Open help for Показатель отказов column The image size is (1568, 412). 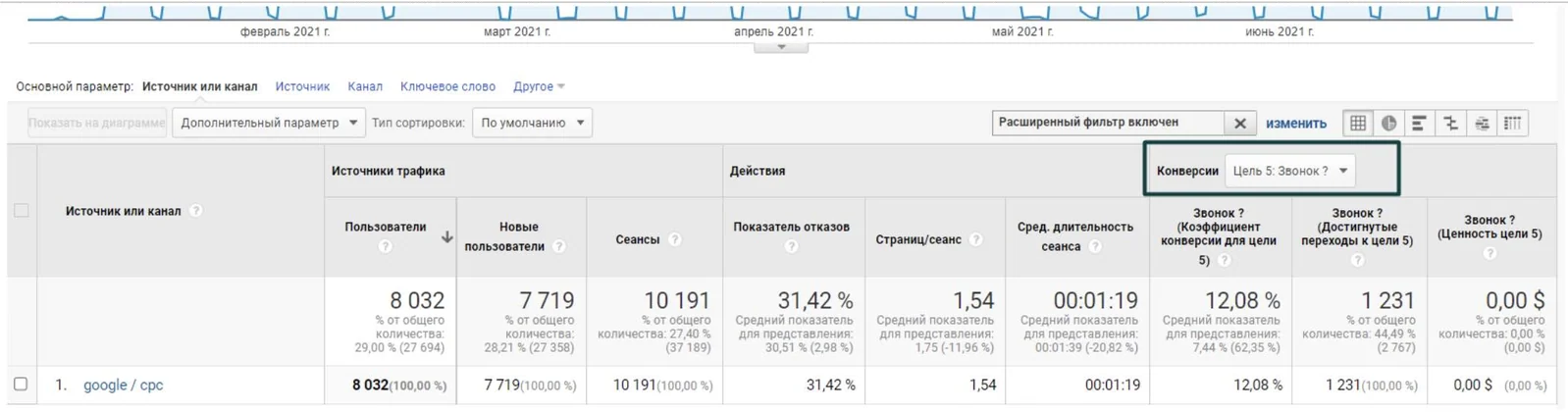tap(792, 246)
